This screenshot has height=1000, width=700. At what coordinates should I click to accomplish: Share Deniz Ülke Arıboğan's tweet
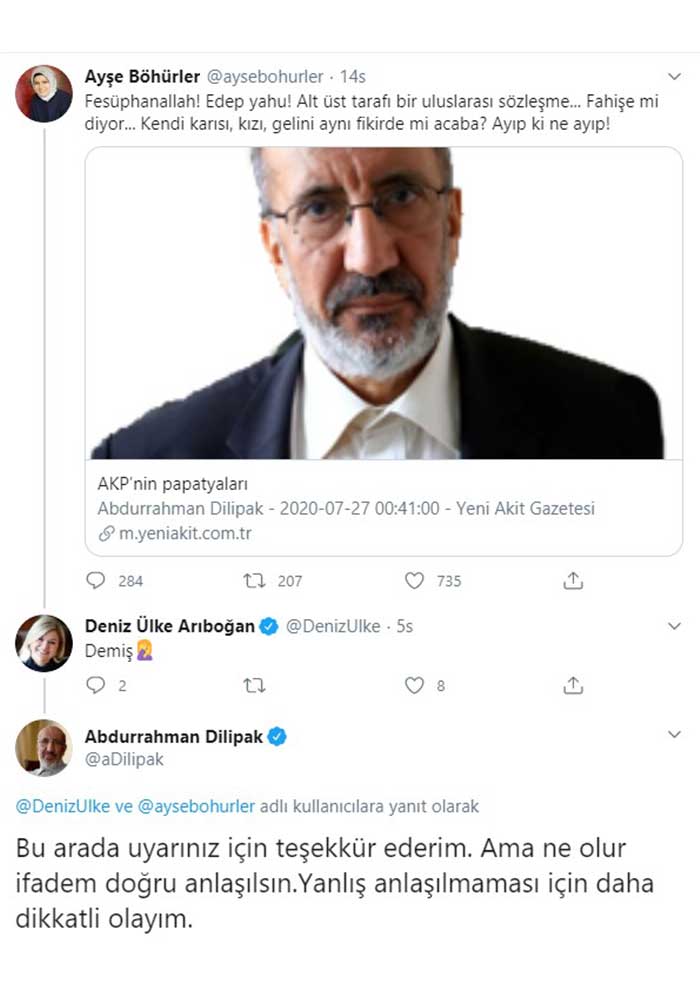(x=573, y=685)
